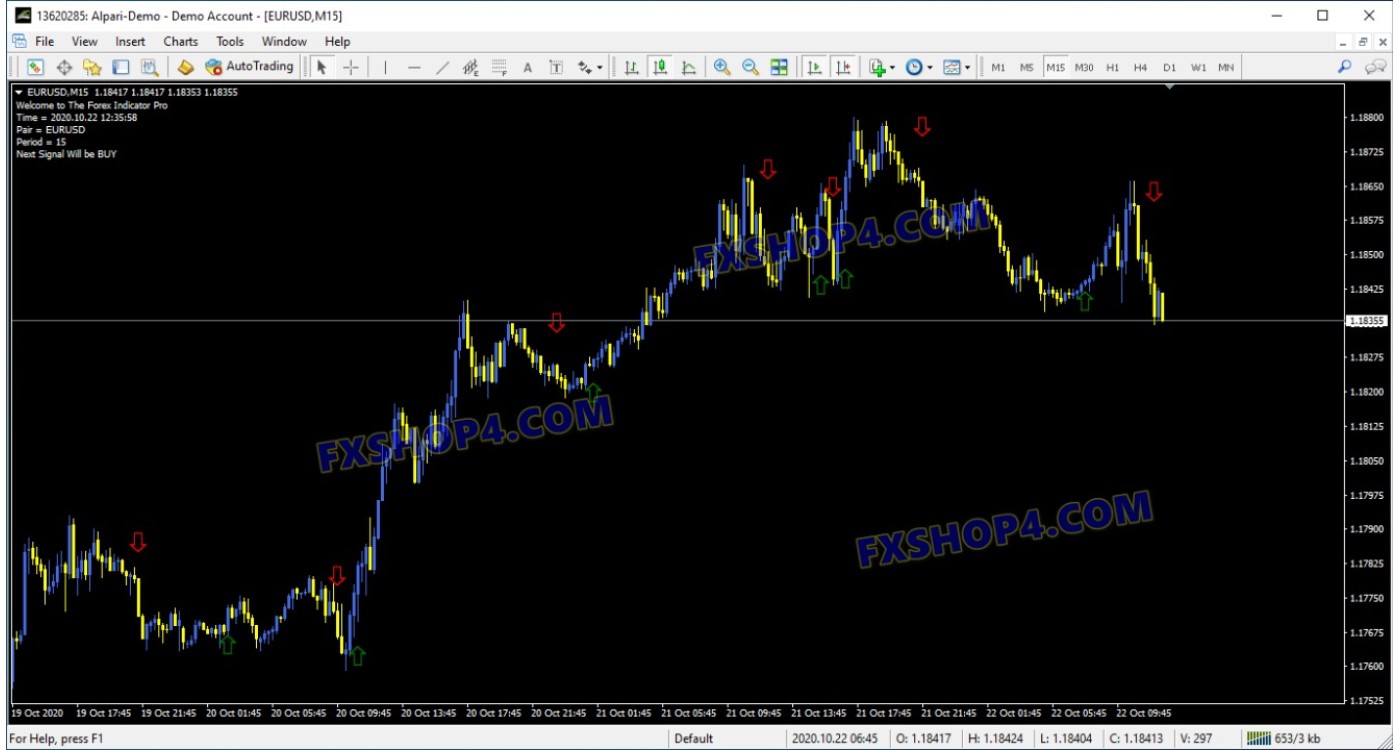This screenshot has height=750, width=1400.
Task: Switch chart to candlesticks mode
Action: coord(660,67)
